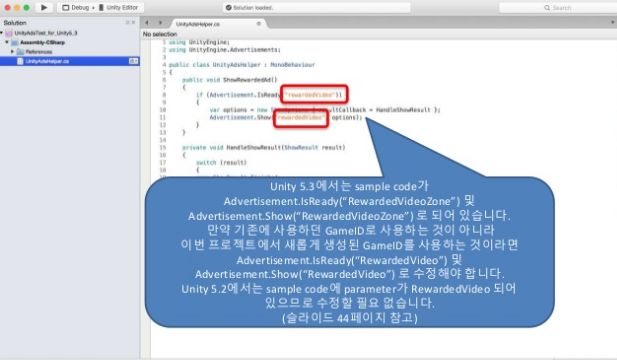Viewport: 617px width, 360px height.
Task: Close the Solution pad
Action: pyautogui.click(x=133, y=23)
